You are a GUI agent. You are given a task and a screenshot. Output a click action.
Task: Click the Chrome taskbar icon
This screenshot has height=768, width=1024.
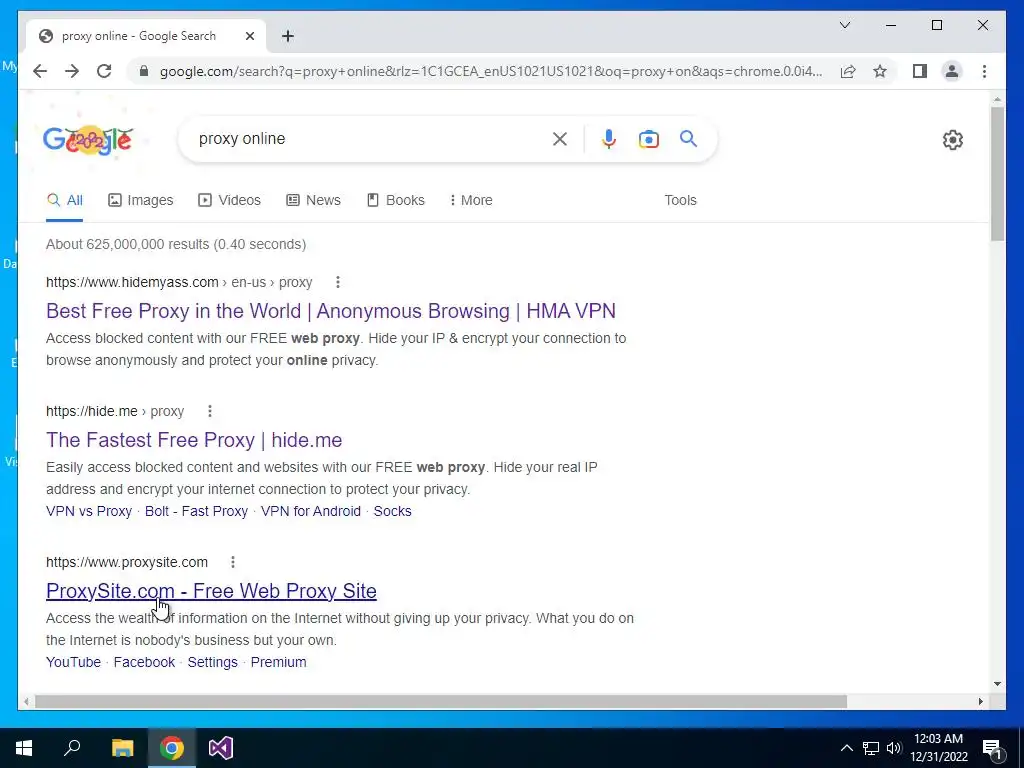click(172, 748)
